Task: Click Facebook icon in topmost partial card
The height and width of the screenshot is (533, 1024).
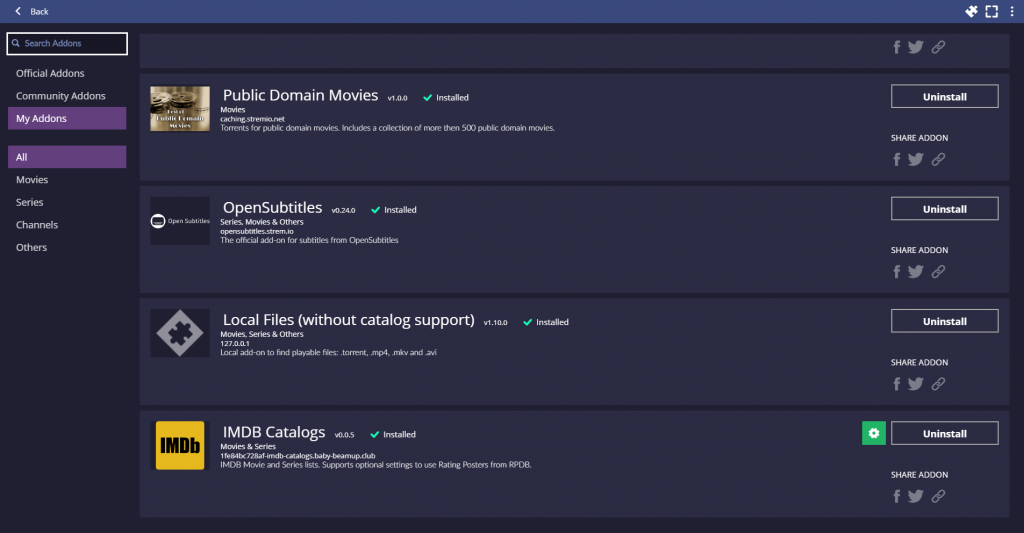Action: tap(897, 47)
